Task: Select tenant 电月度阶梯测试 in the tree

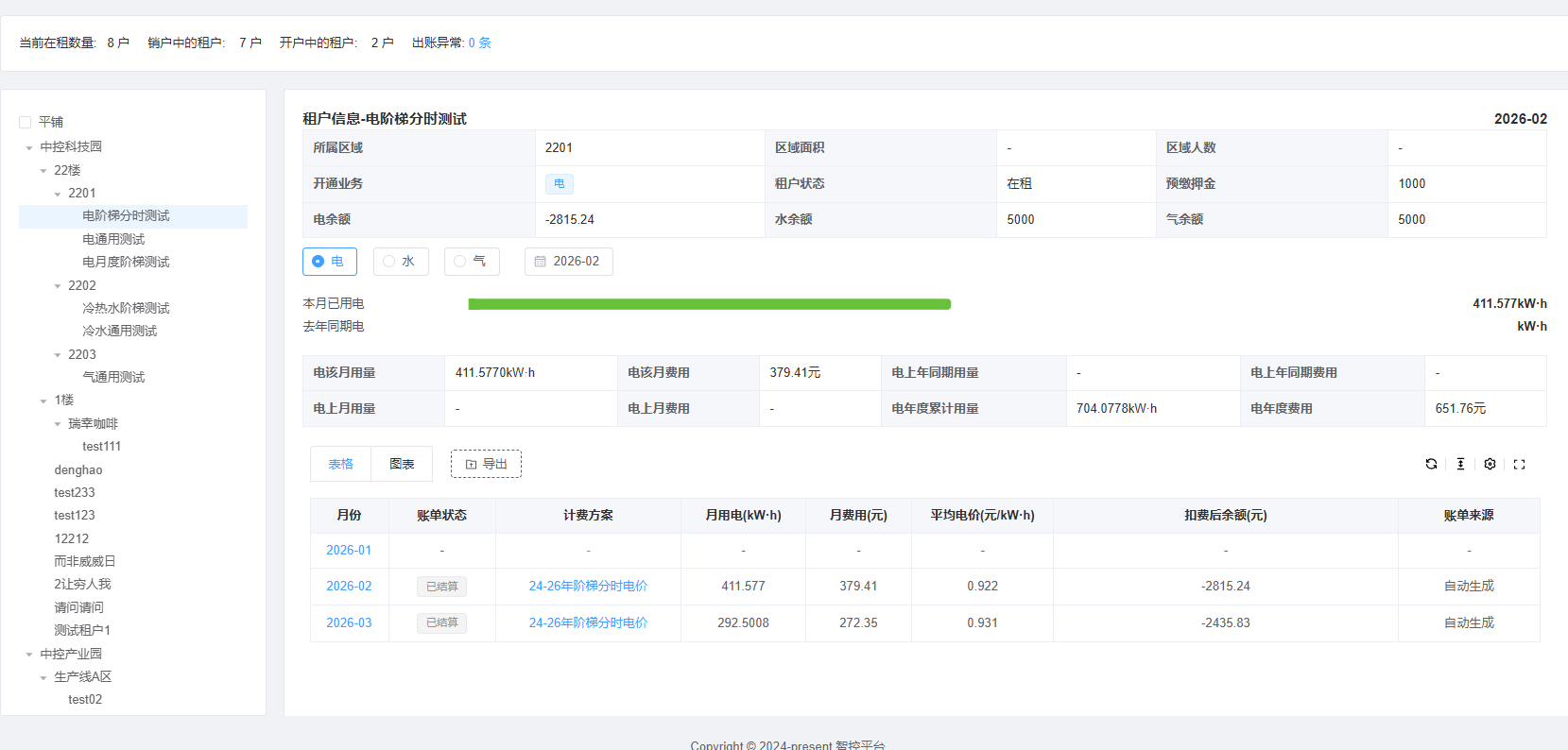Action: pyautogui.click(x=126, y=263)
